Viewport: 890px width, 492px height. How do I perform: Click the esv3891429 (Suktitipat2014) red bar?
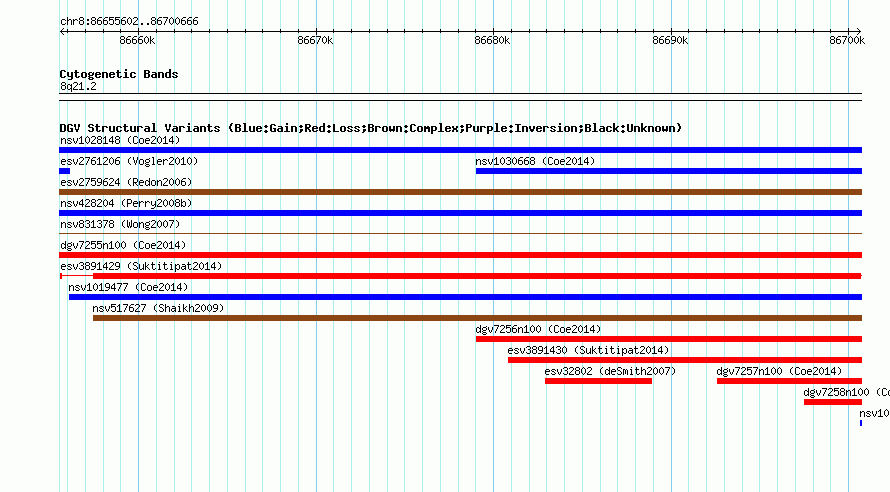tap(477, 276)
